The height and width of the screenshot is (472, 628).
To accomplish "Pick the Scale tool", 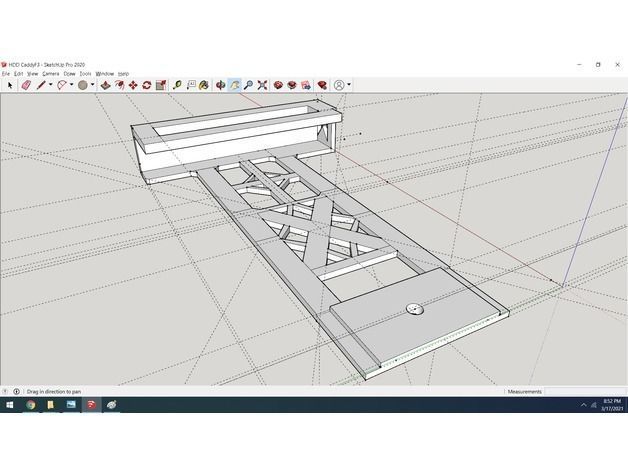I will pos(161,85).
